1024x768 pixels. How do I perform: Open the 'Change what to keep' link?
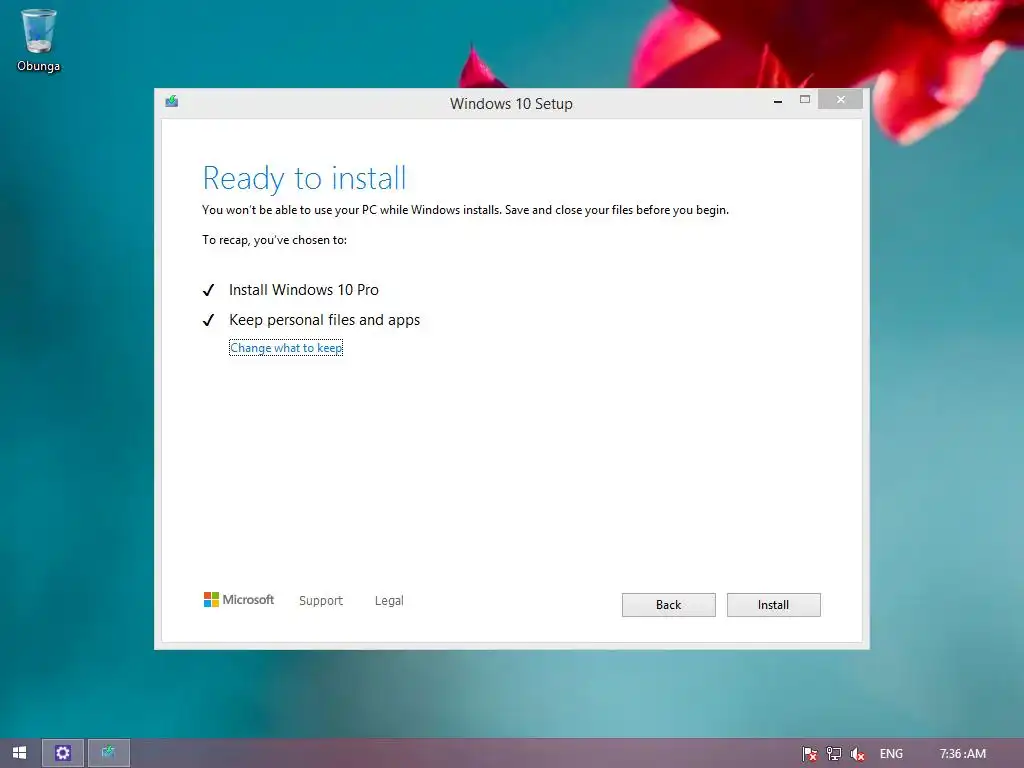tap(286, 348)
